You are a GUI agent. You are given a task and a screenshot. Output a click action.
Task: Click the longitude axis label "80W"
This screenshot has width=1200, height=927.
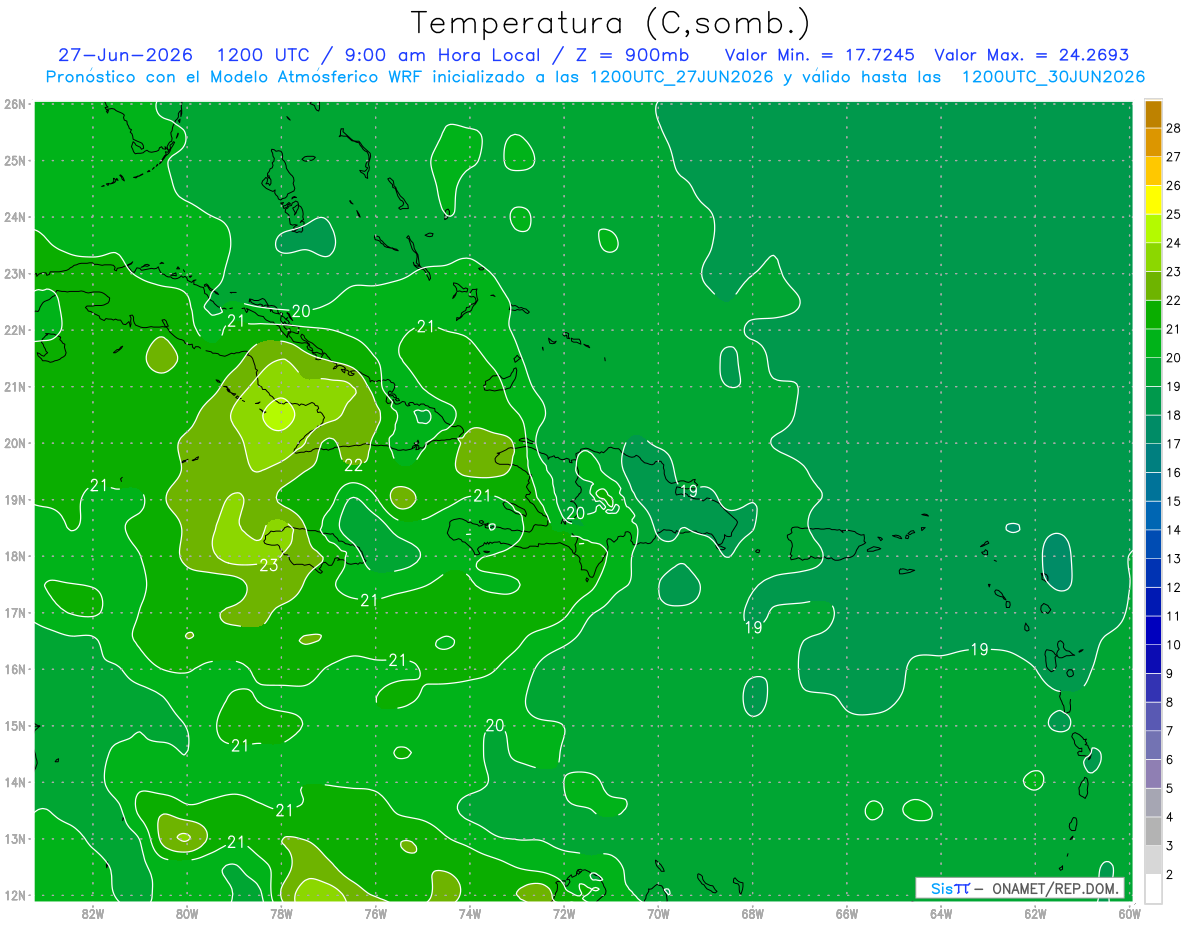(187, 912)
